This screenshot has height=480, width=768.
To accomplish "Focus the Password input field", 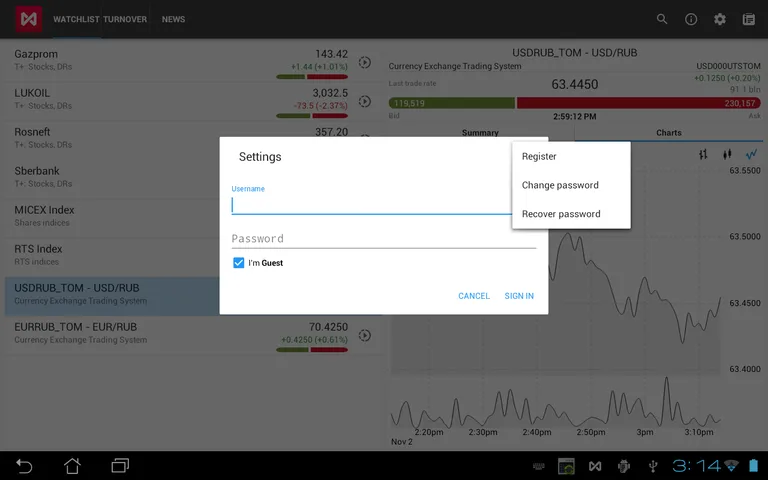I will coord(384,239).
